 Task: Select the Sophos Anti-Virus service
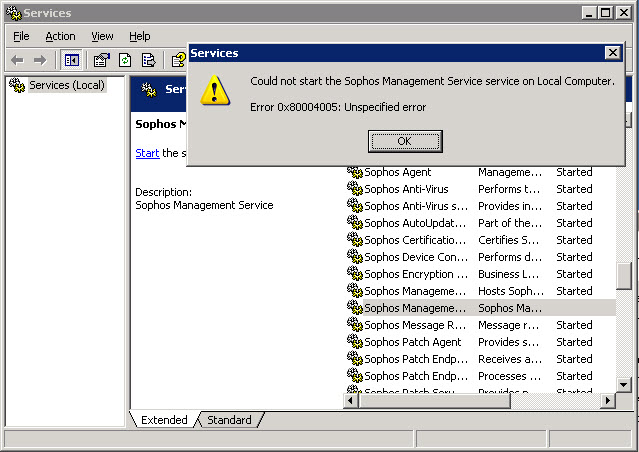(x=481, y=189)
